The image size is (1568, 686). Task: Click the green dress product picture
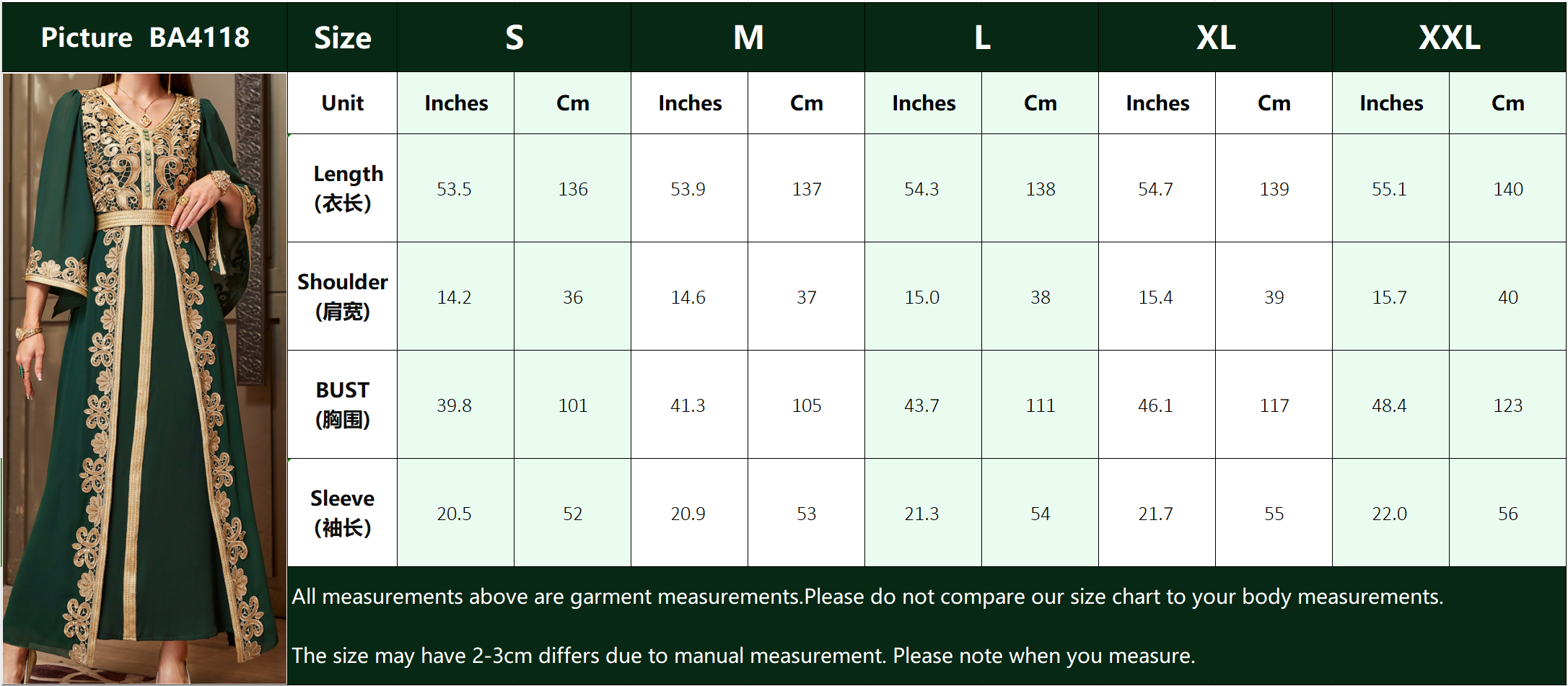point(144,378)
